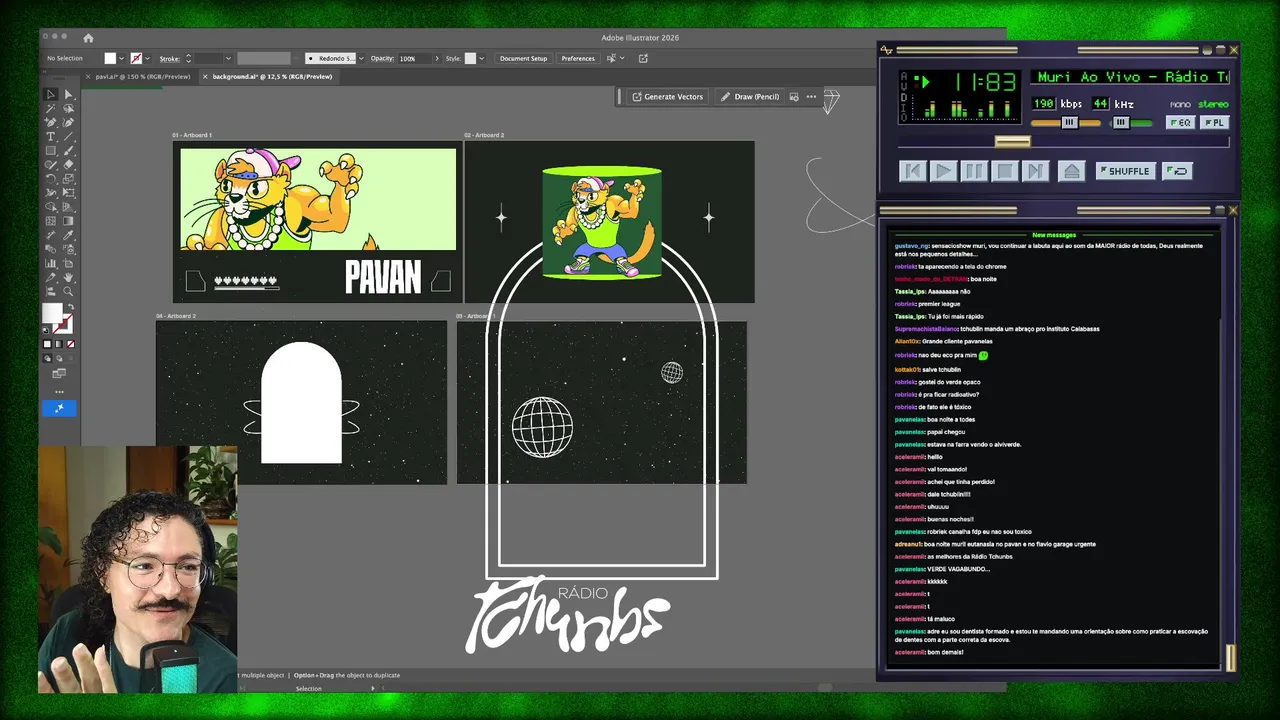Viewport: 1280px width, 720px height.
Task: Select the Artboard tool
Action: tap(69, 263)
